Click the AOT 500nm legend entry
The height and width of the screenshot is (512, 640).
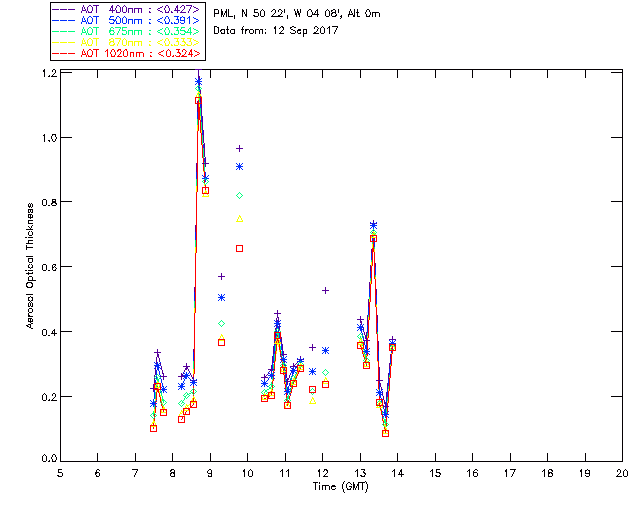tap(126, 20)
